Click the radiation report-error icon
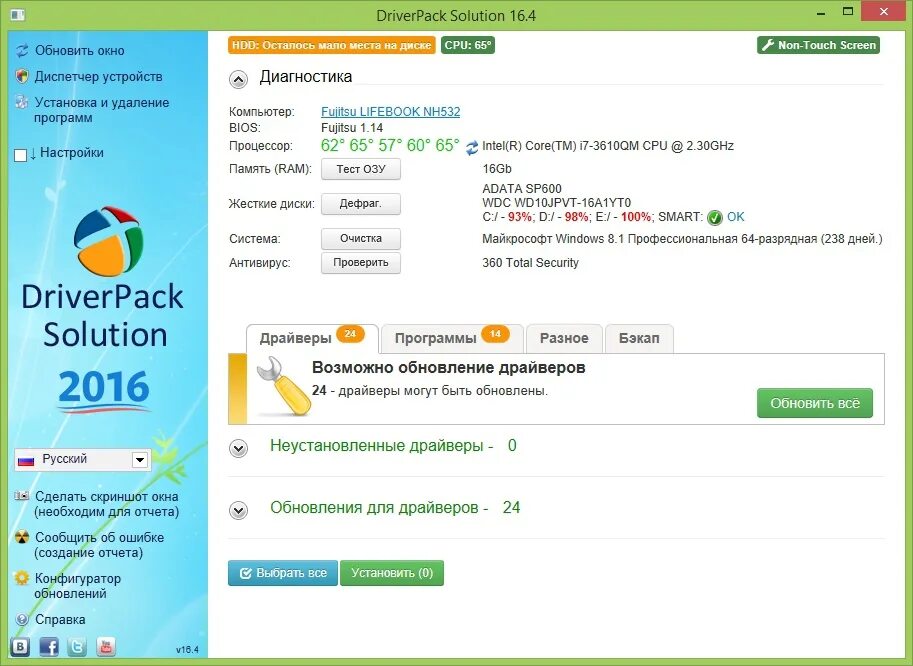 (x=22, y=537)
